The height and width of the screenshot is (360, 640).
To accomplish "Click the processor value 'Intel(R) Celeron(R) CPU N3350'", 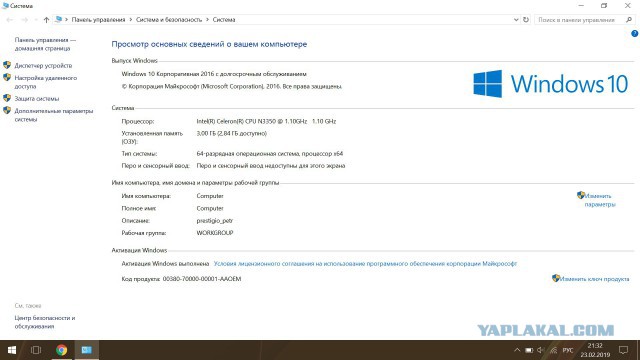I will click(266, 121).
